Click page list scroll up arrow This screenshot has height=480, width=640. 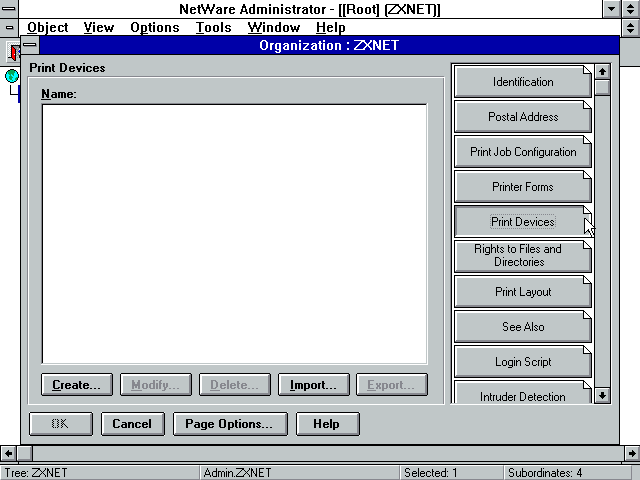pos(602,72)
